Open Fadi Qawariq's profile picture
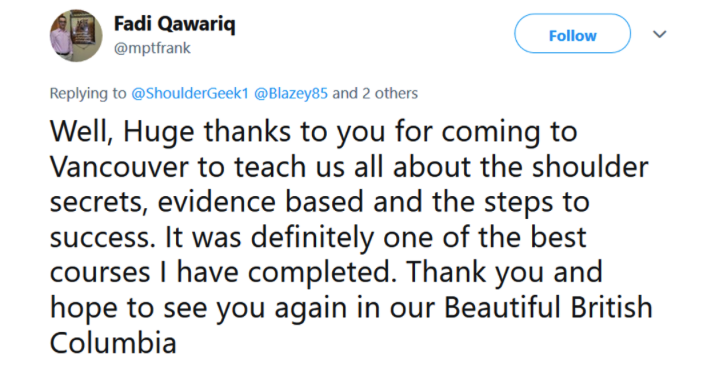Screen dimensions: 715x367 [x=76, y=36]
